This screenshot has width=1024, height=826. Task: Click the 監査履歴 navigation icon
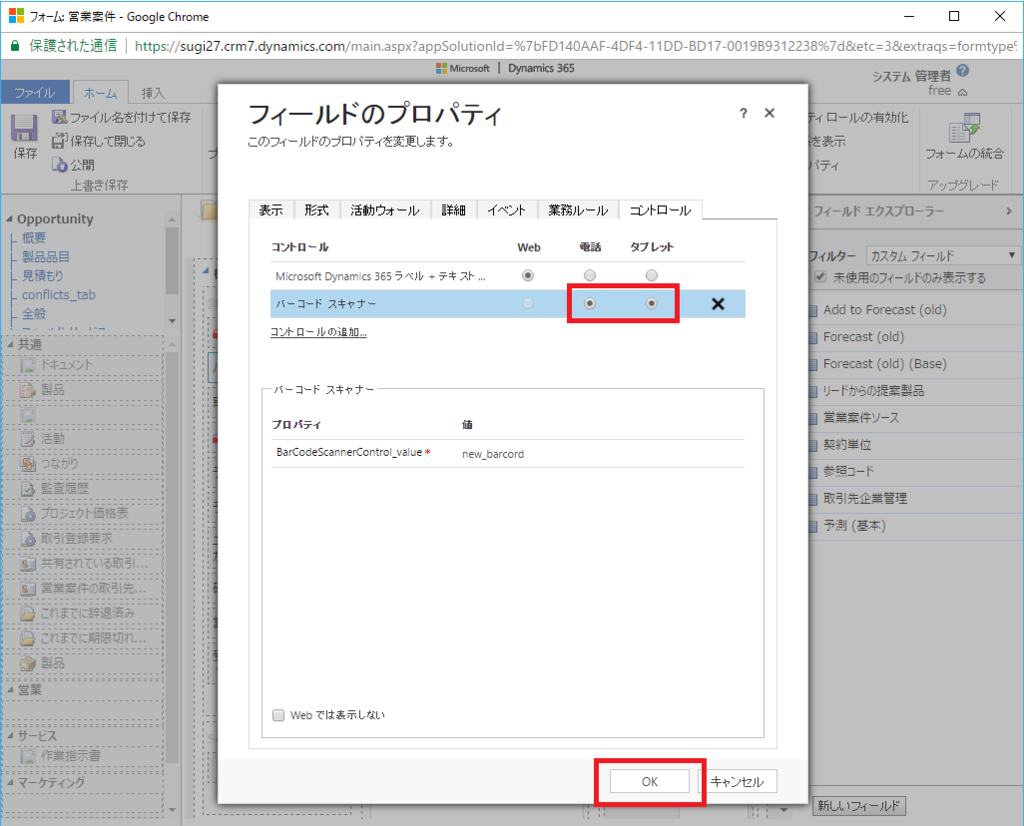tap(28, 488)
